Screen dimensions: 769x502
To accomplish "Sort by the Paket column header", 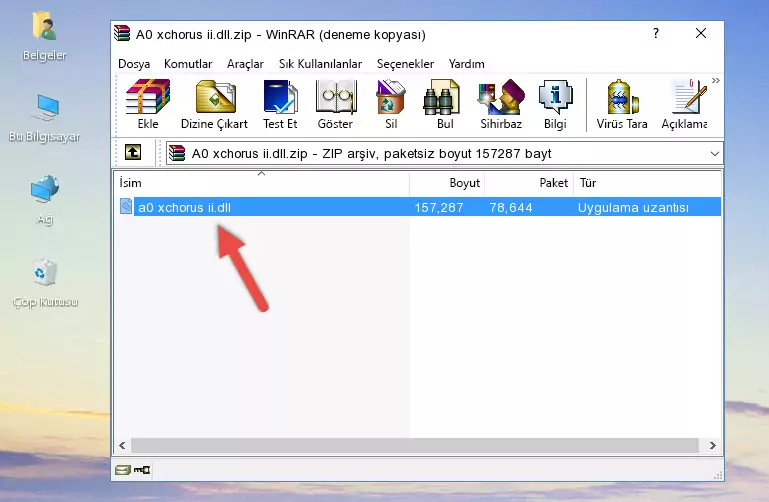I will [x=529, y=183].
